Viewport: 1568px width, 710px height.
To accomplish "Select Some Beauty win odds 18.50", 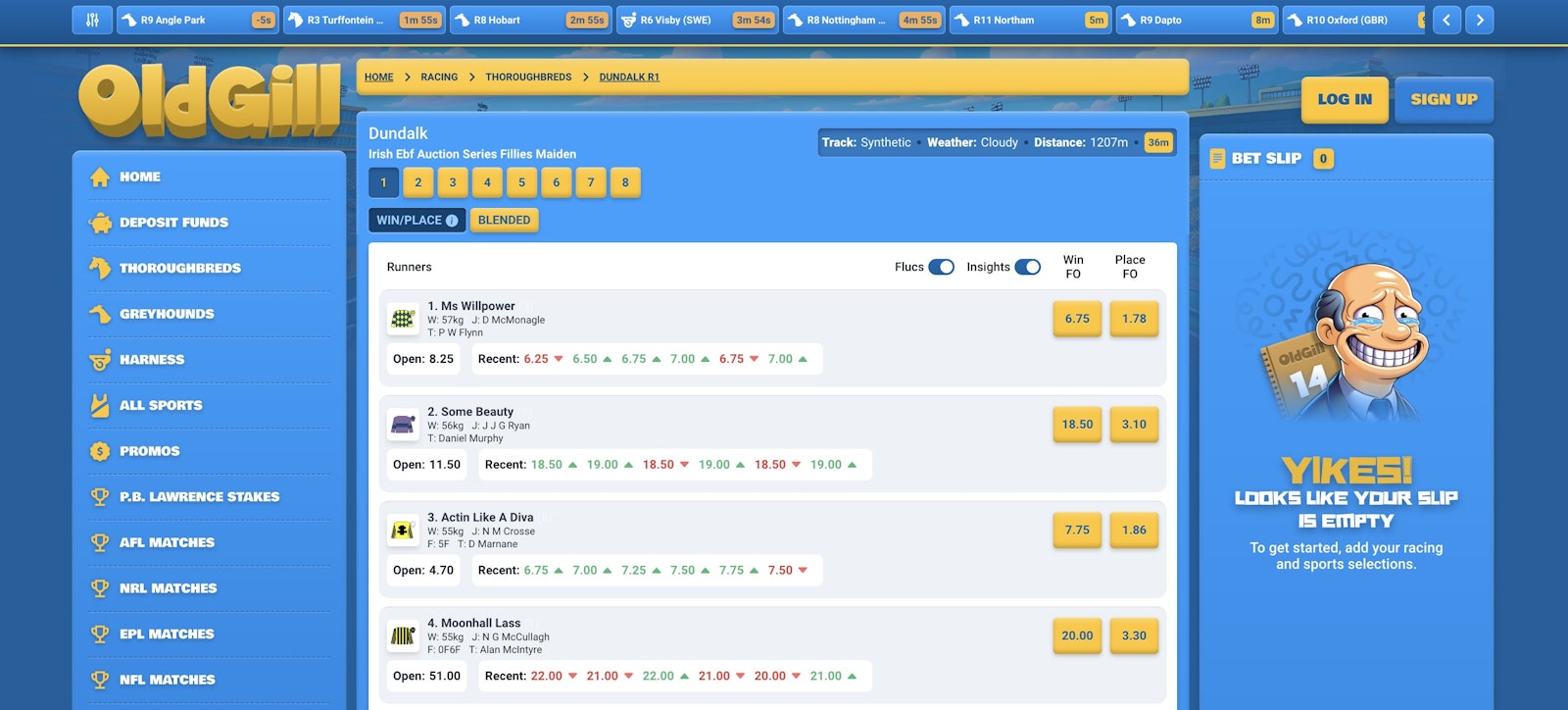I will point(1077,425).
